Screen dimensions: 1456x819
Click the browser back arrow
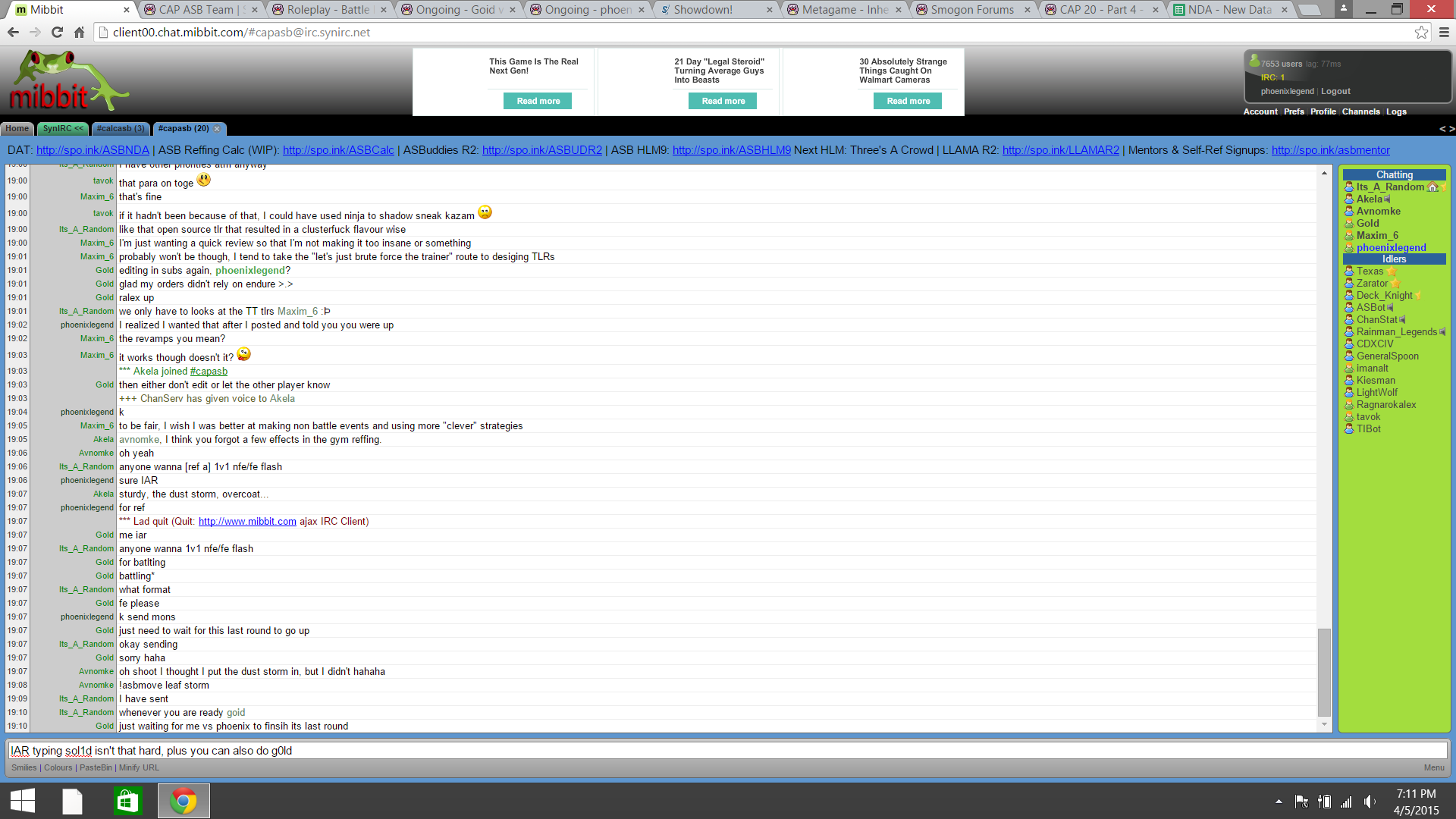pyautogui.click(x=13, y=32)
